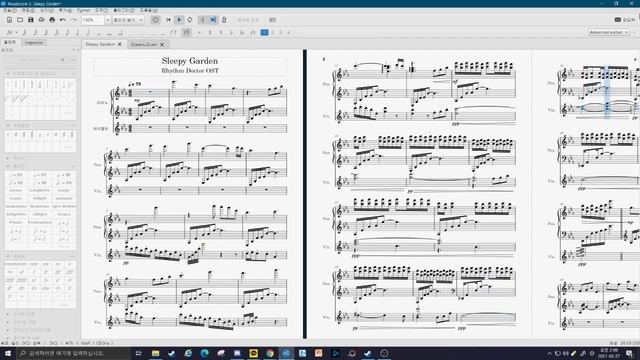This screenshot has width=640, height=360.
Task: Open note input mode dropdown arrow
Action: tap(16, 32)
